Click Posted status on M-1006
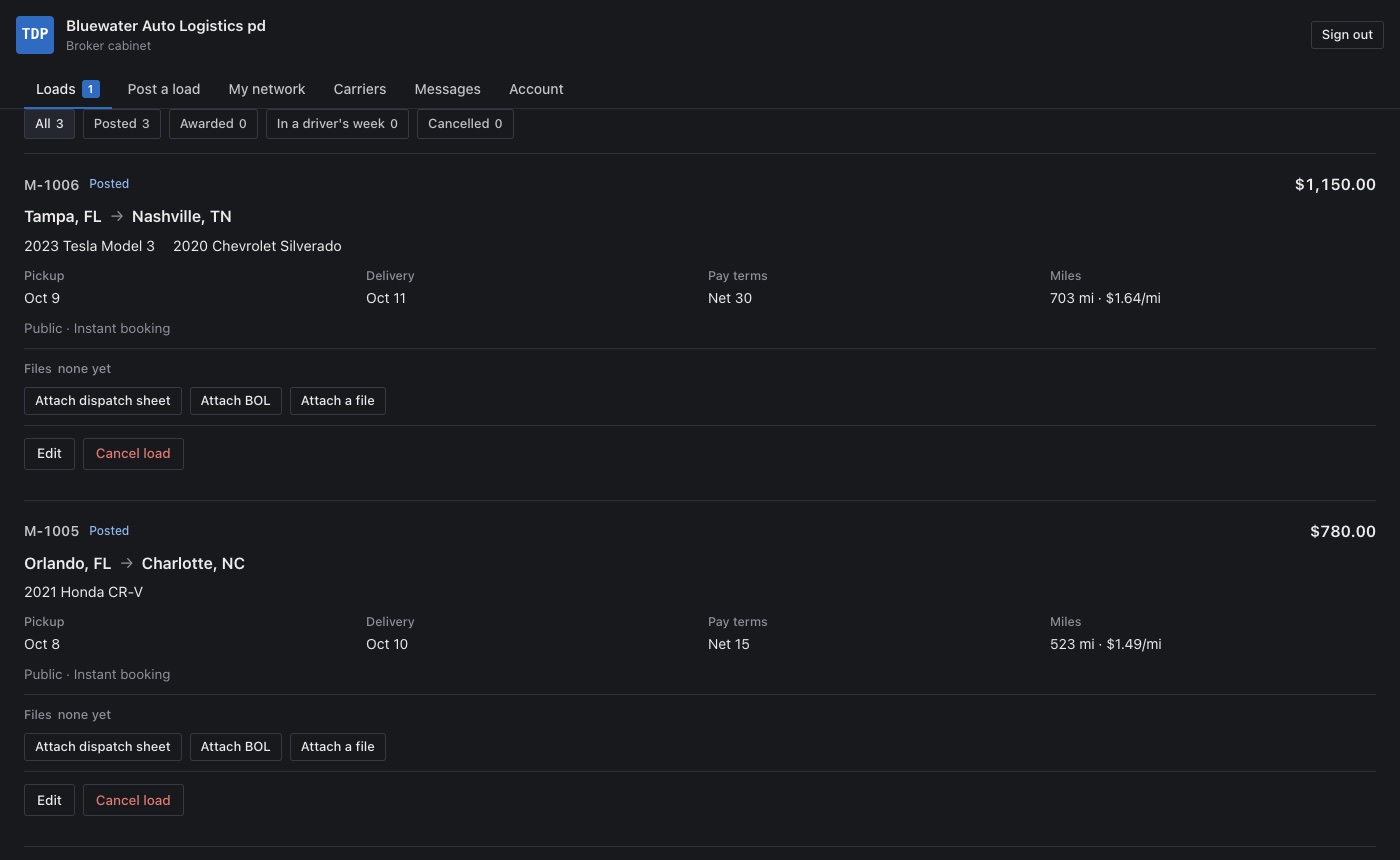Screen dimensions: 1400x860 point(109,184)
